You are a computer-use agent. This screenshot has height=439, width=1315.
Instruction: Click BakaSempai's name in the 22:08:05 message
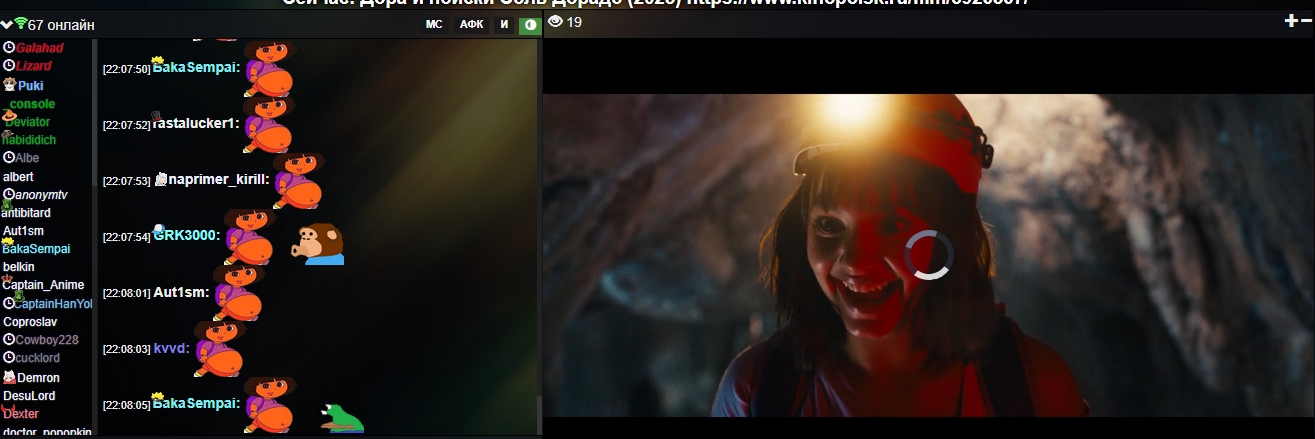tap(196, 403)
